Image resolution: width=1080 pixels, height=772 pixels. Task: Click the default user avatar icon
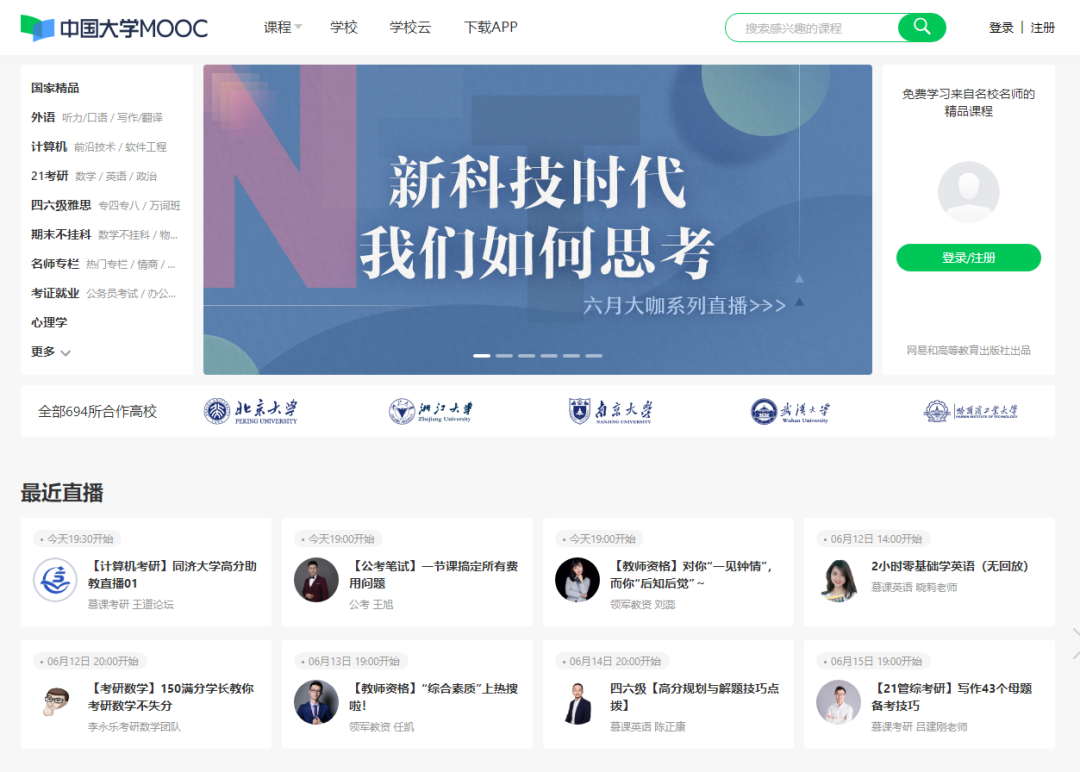[x=968, y=192]
